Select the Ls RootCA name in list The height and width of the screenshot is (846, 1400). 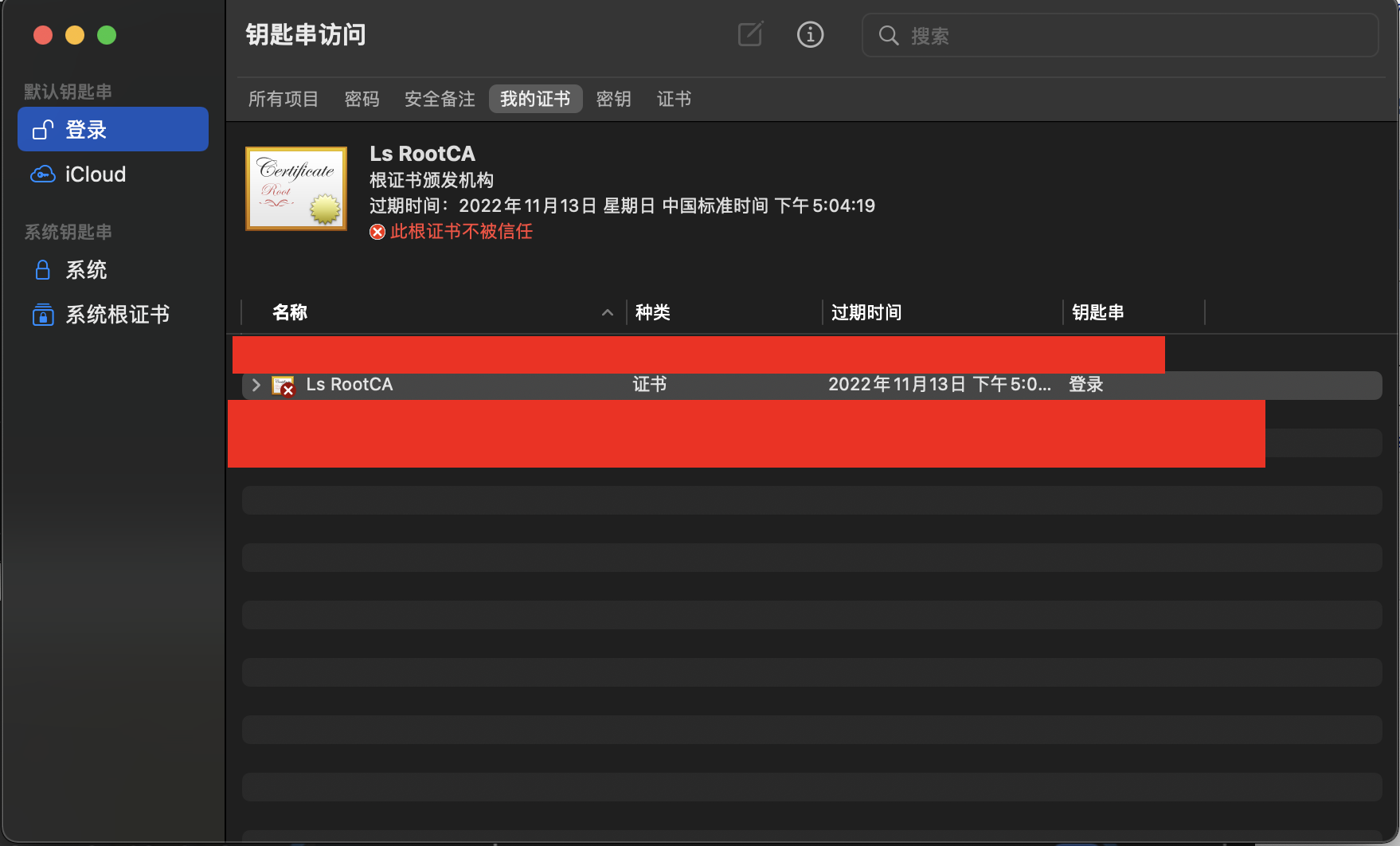tap(350, 385)
